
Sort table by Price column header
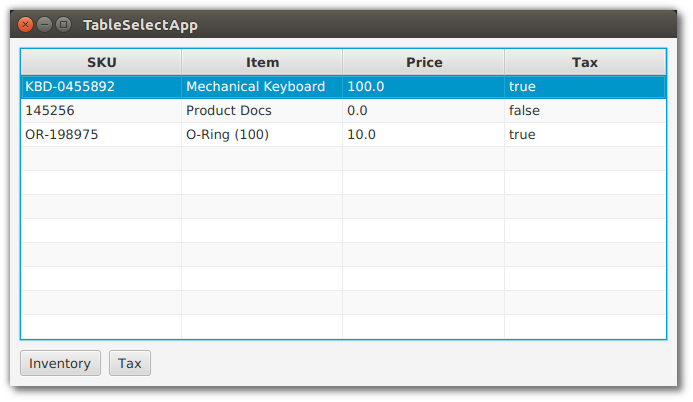click(423, 62)
